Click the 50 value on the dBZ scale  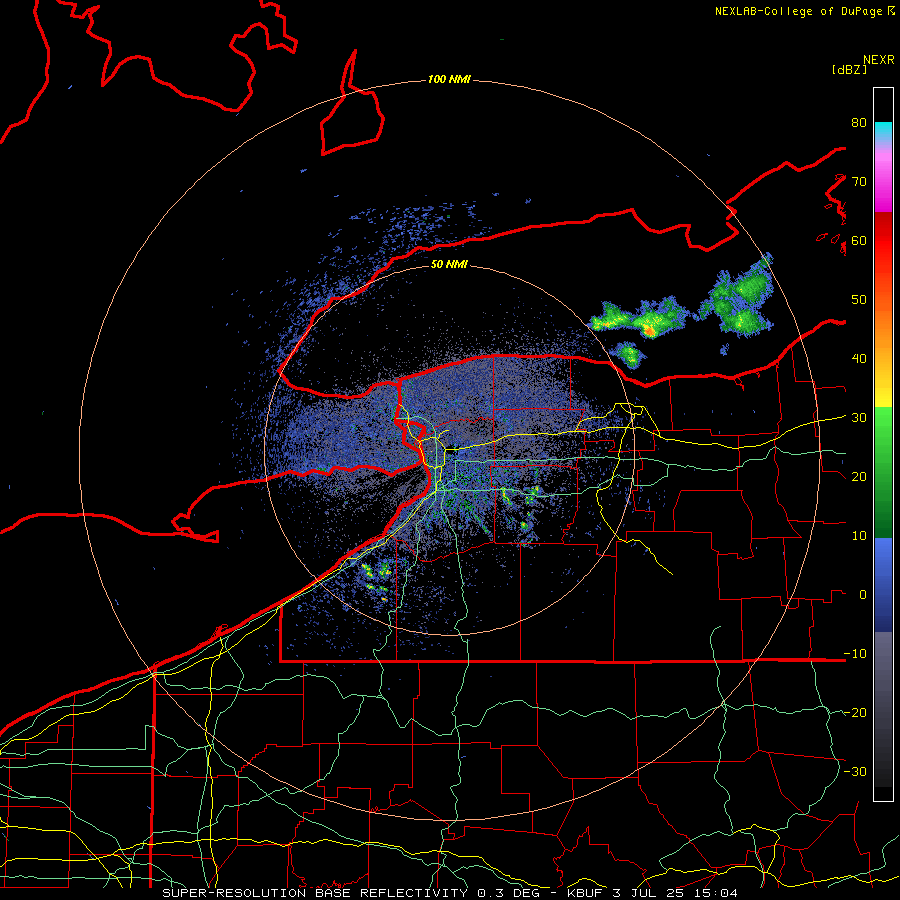[x=859, y=300]
